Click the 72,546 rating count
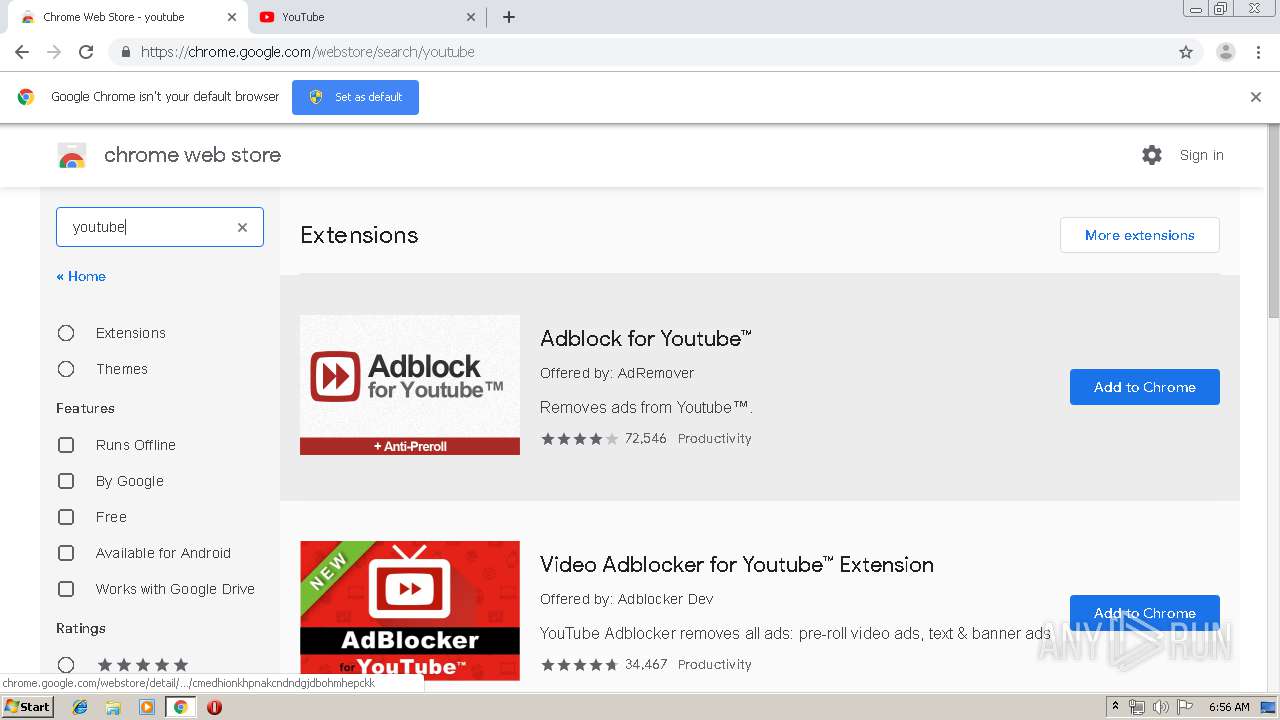The height and width of the screenshot is (720, 1280). (x=646, y=438)
